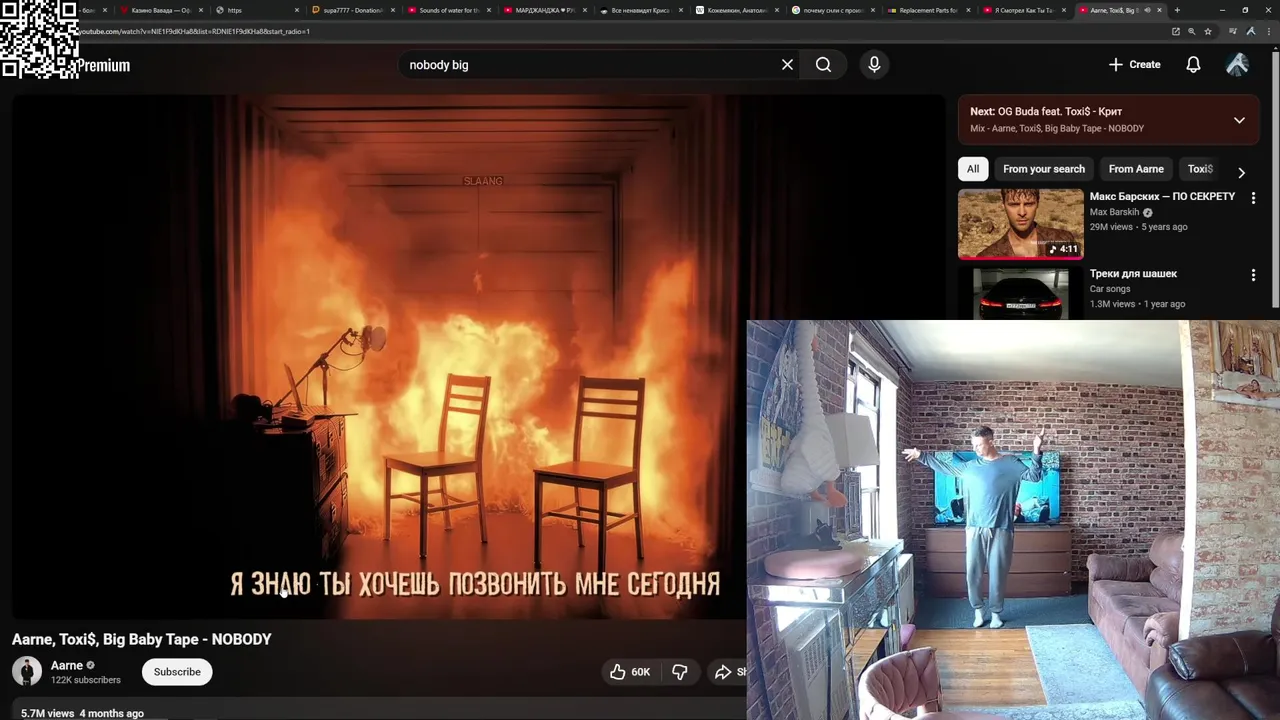Visit the Max Barskih channel
Screen dimensions: 1280x720
coord(1114,212)
